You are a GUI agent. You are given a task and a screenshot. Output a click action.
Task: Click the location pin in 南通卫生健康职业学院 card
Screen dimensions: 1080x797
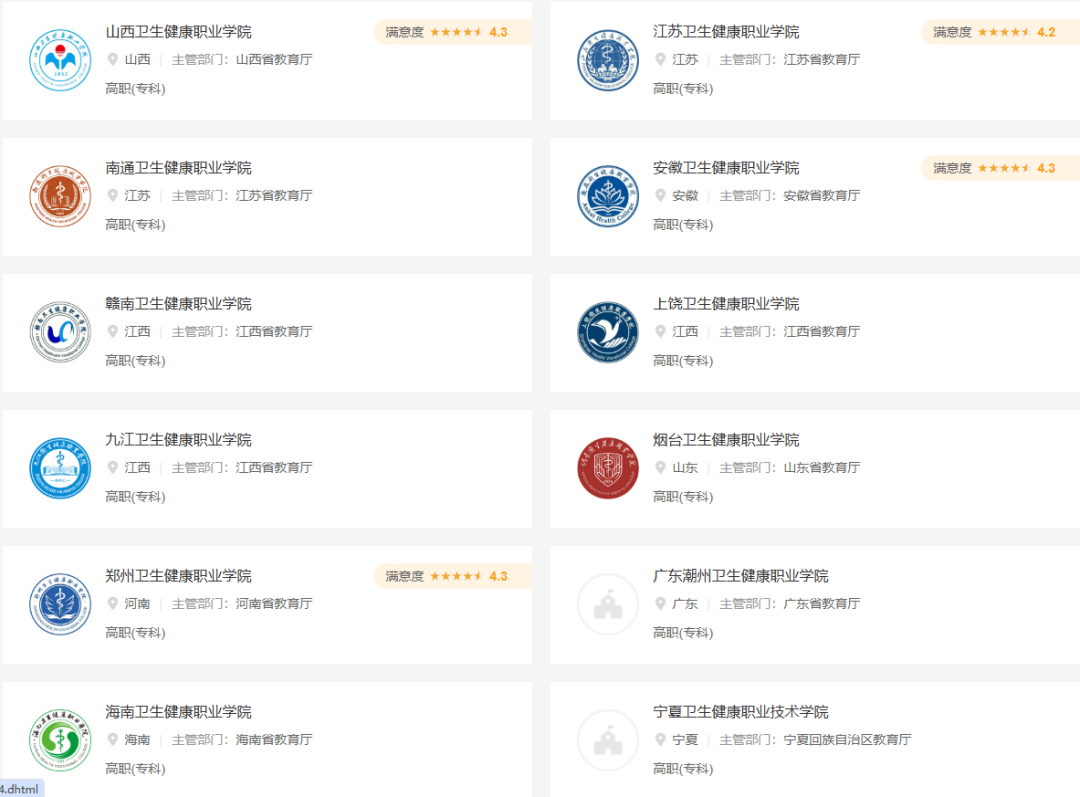coord(113,196)
